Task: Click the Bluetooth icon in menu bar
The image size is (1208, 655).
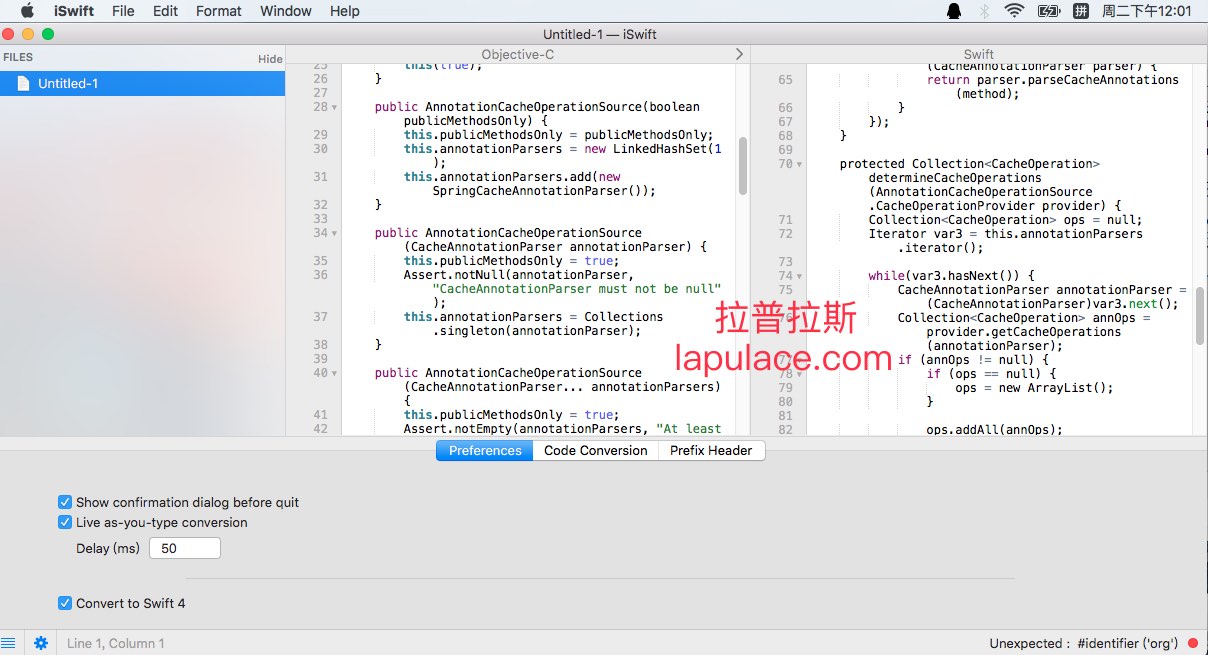Action: point(984,11)
